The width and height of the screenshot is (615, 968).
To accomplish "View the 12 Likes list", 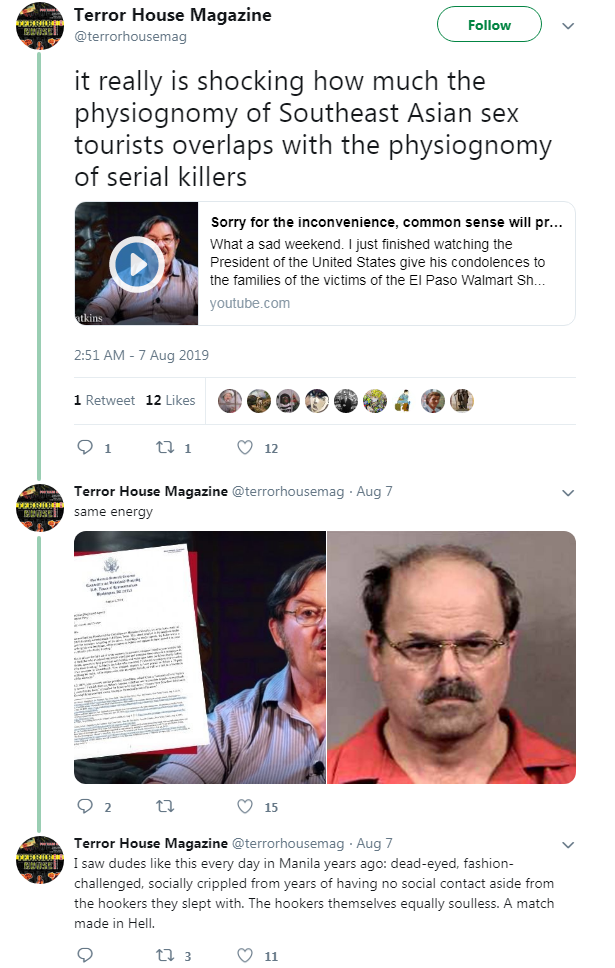I will (x=170, y=400).
